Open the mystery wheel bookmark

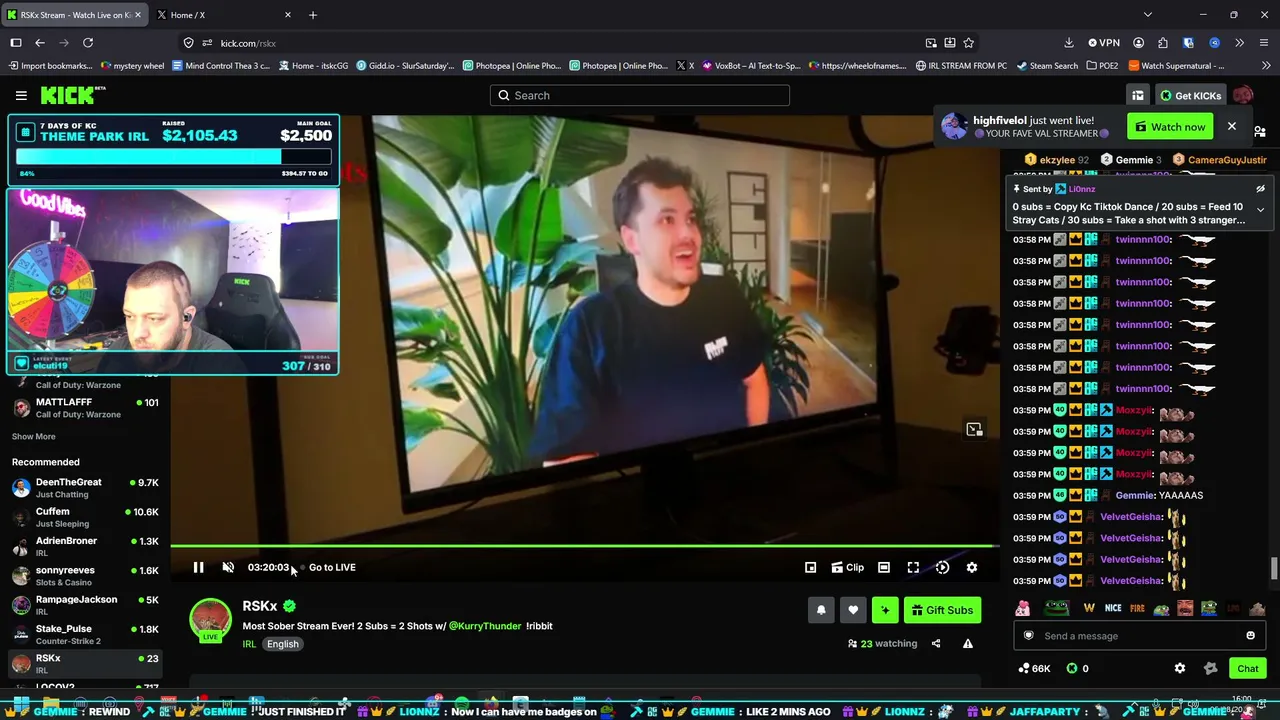[132, 66]
